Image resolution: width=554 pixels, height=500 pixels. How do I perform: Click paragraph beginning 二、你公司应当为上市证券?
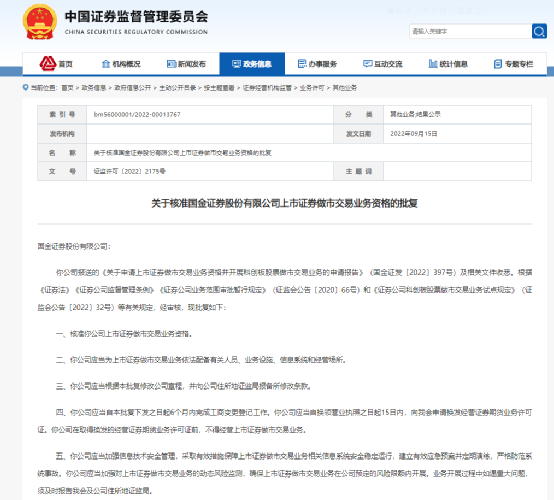201,360
